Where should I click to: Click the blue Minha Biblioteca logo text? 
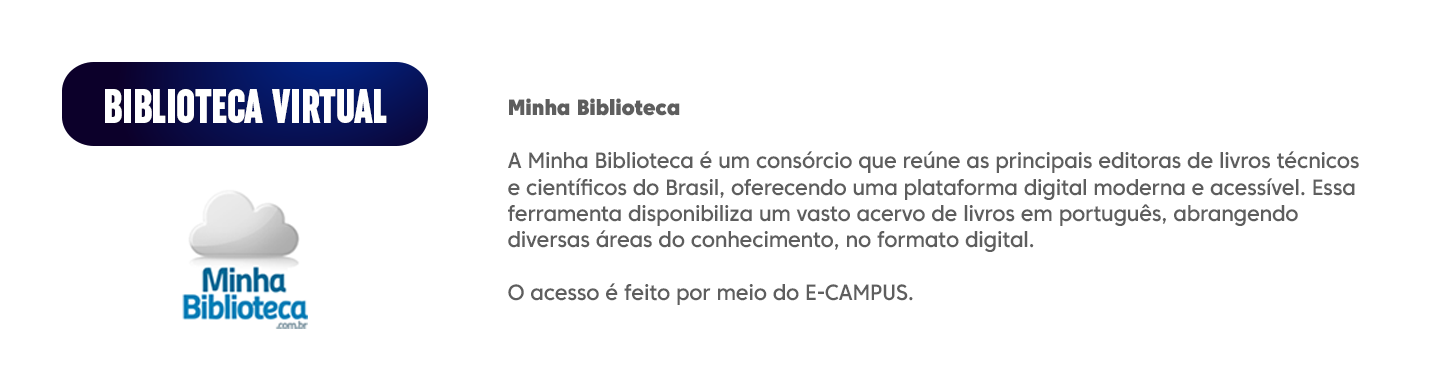pyautogui.click(x=245, y=294)
